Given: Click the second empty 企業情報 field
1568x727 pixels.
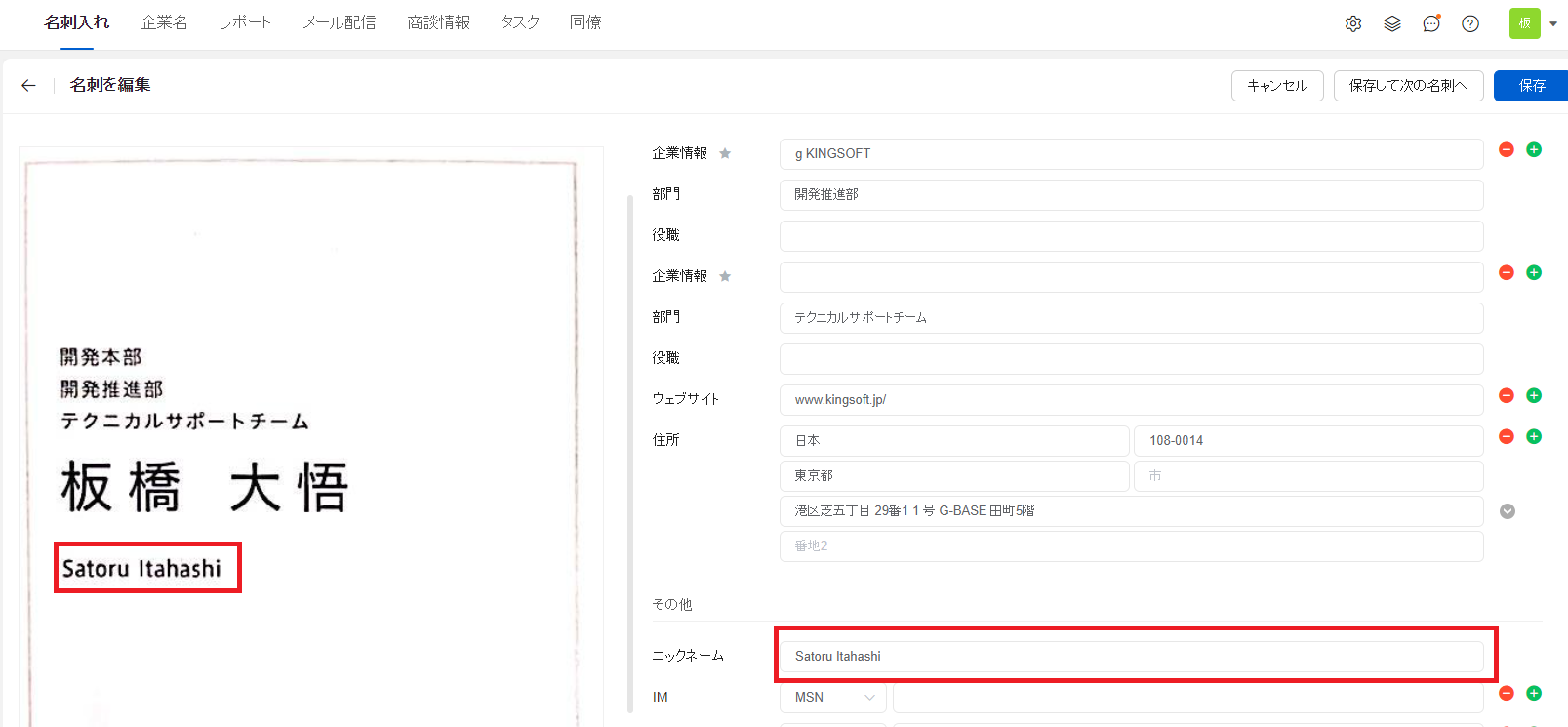Looking at the screenshot, I should 1132,277.
